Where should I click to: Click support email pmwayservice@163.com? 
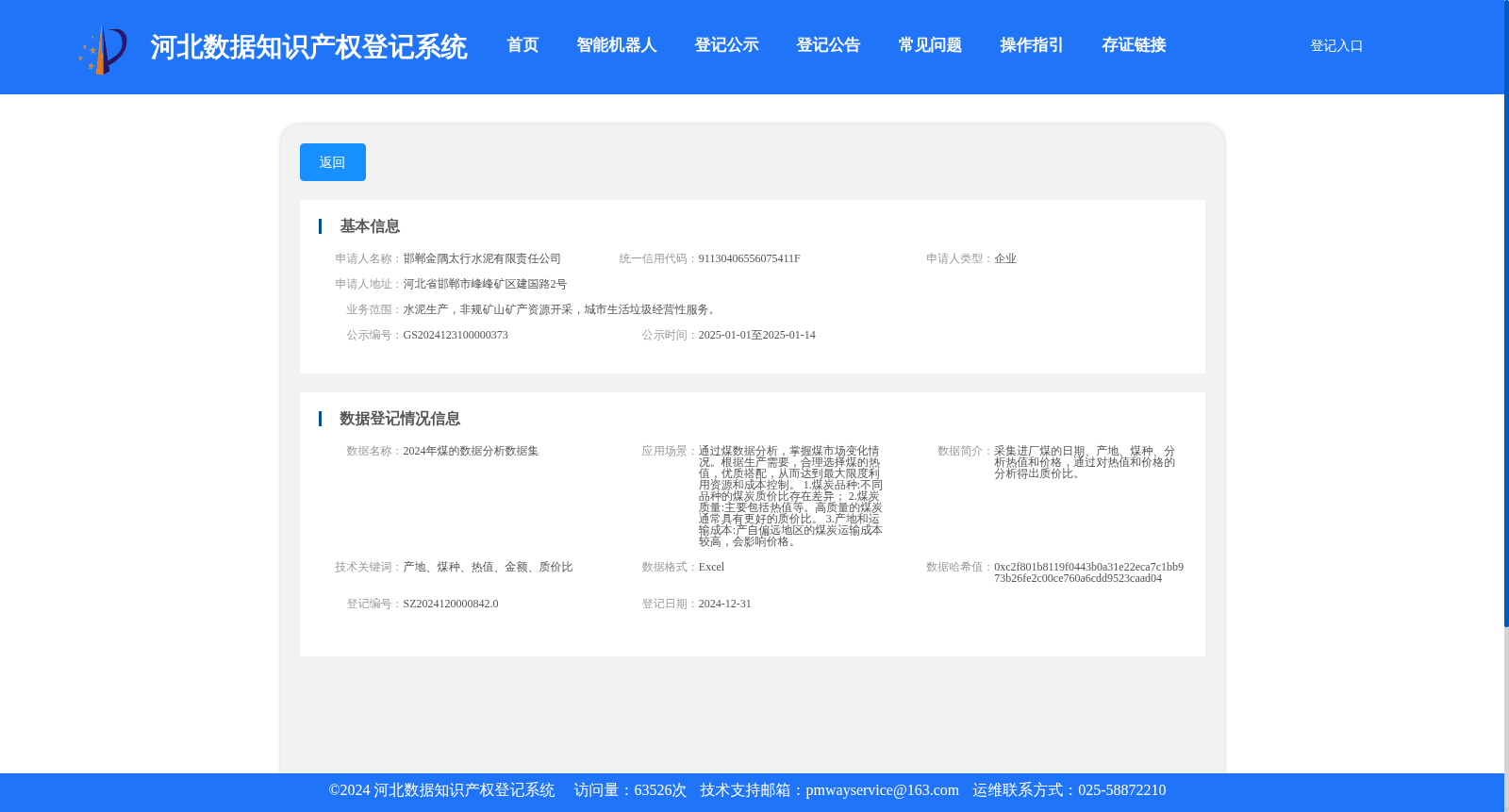point(882,790)
